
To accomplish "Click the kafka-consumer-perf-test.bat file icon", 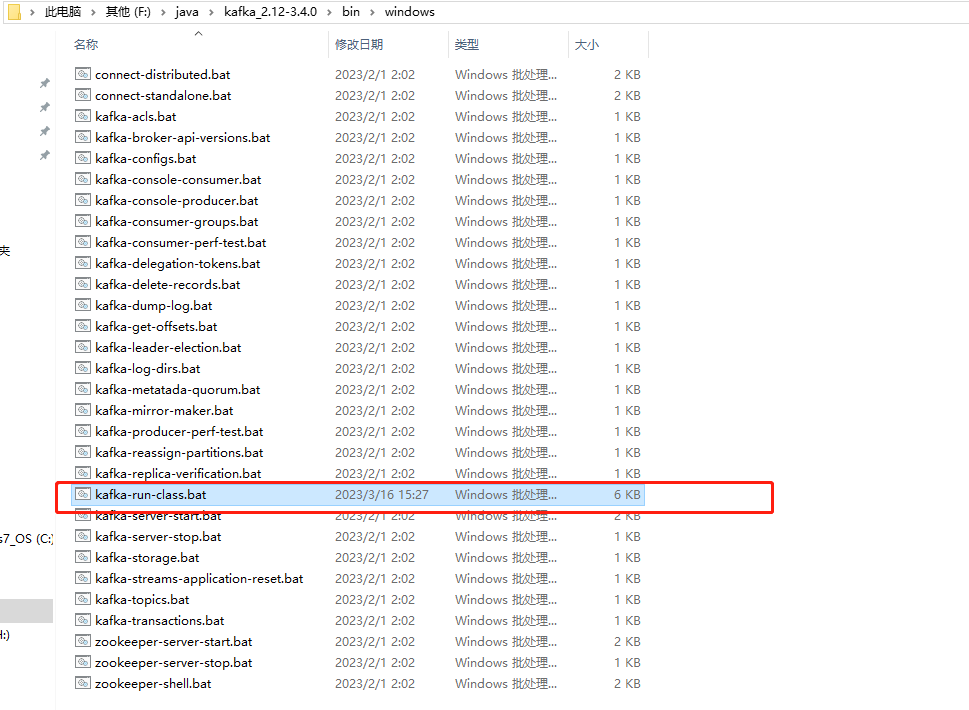I will click(x=83, y=242).
